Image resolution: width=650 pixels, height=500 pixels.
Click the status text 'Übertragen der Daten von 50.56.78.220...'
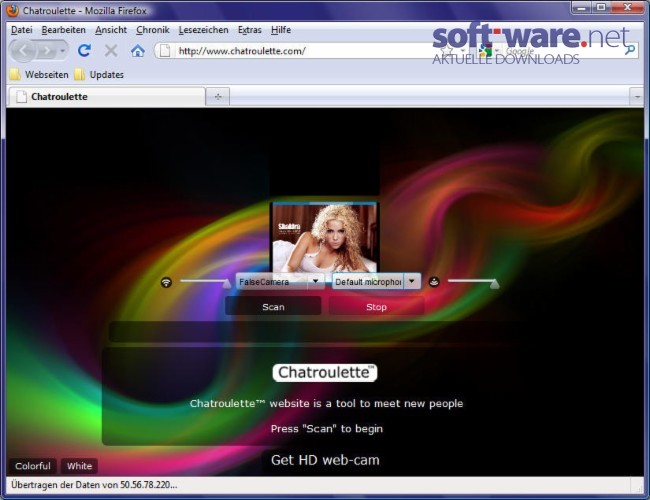94,485
